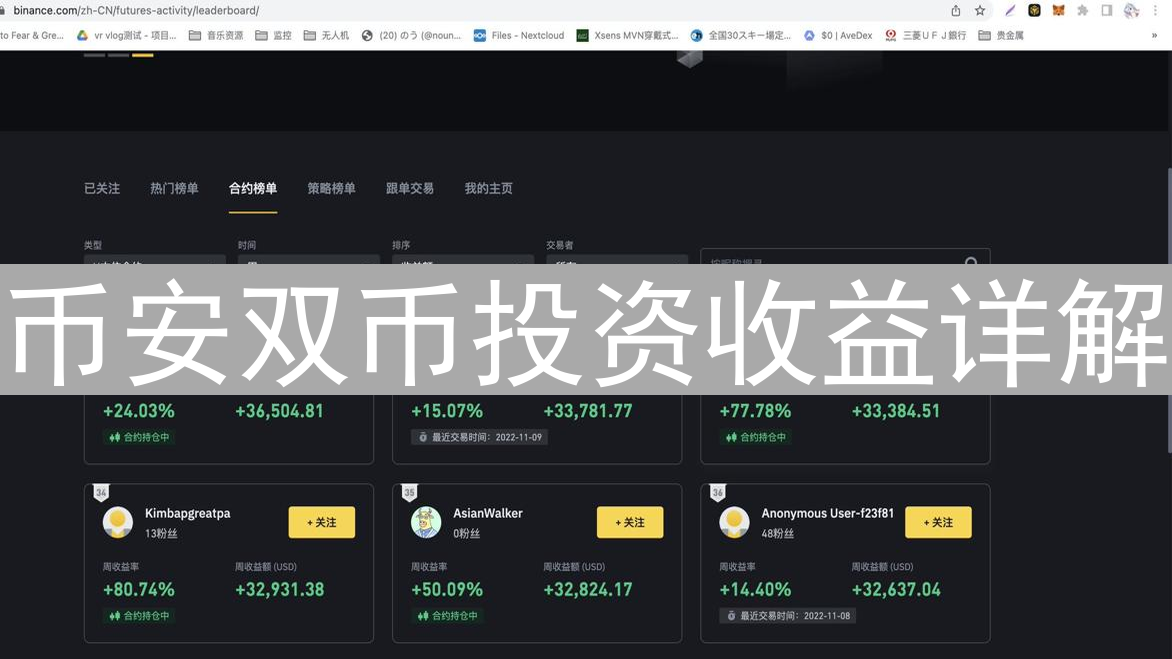Click Kimbapgreatpa's 合约持仓中 badge

coord(139,616)
